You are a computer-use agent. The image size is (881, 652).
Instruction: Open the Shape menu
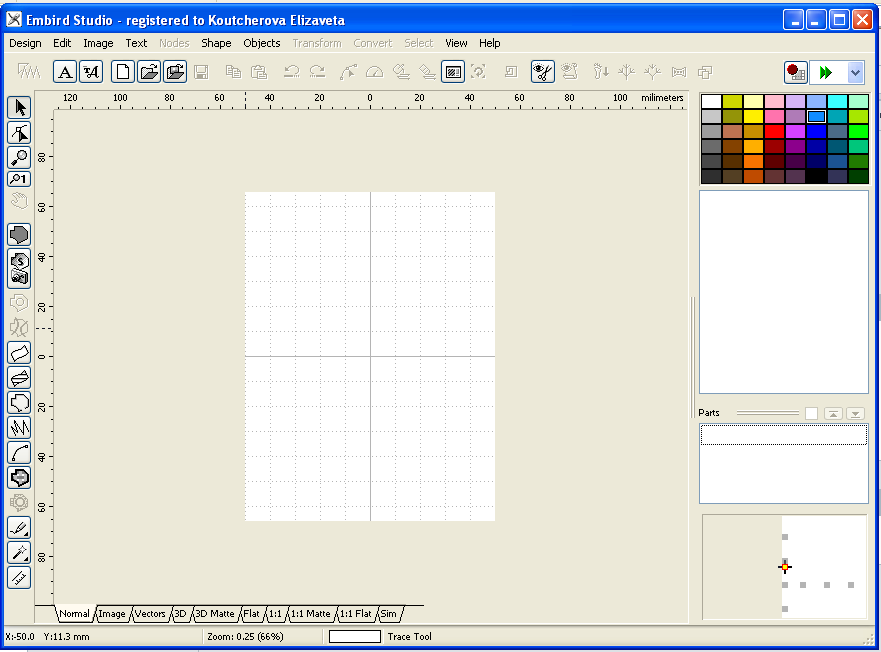[x=216, y=43]
